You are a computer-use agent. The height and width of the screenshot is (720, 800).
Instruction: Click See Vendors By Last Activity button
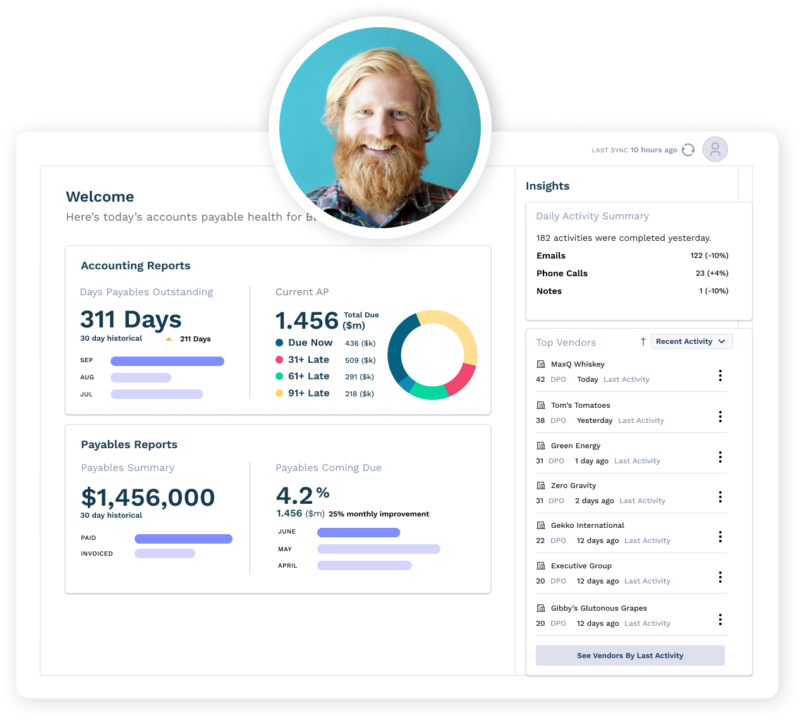630,656
